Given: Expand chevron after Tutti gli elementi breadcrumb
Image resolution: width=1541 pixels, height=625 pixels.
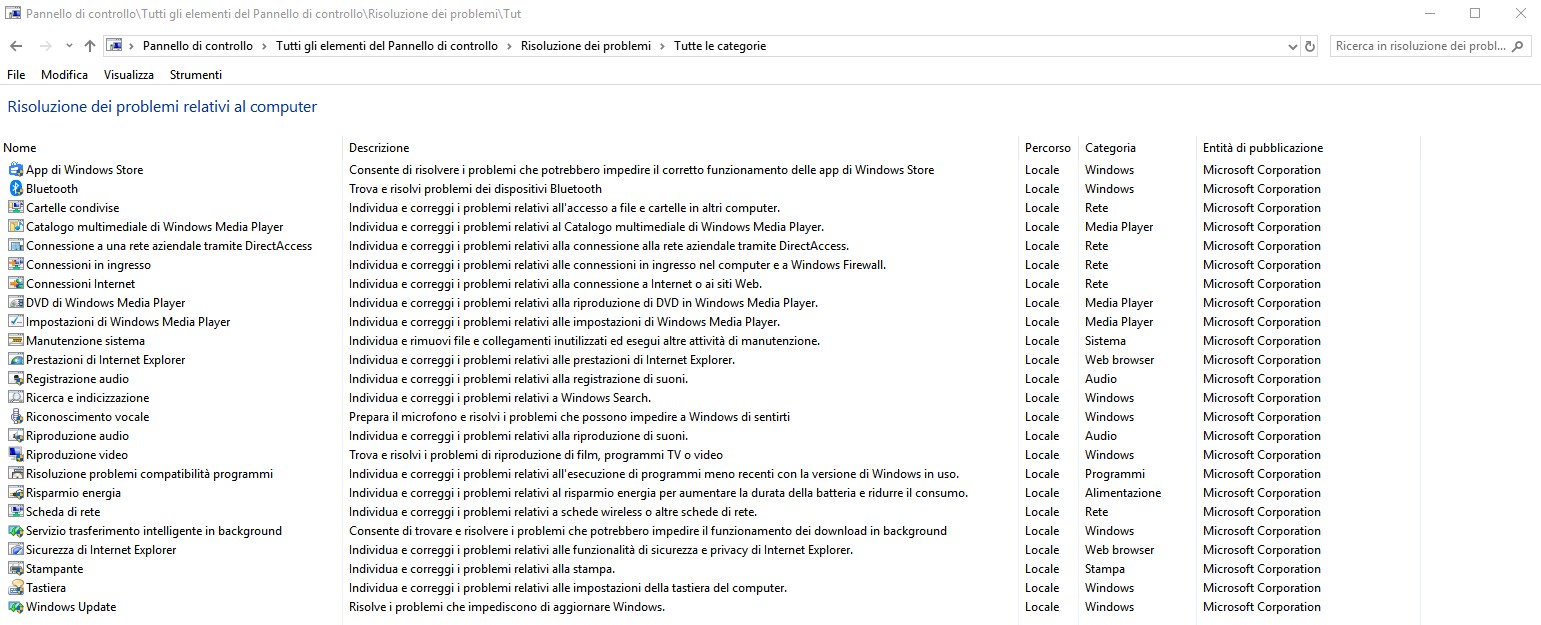Looking at the screenshot, I should [x=509, y=46].
